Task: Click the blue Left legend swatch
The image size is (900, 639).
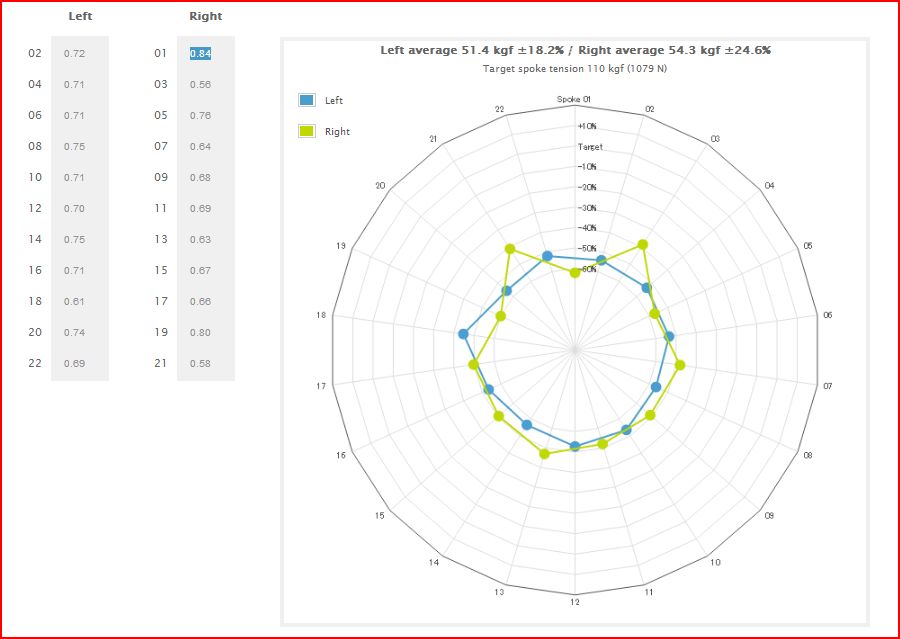Action: pyautogui.click(x=307, y=100)
